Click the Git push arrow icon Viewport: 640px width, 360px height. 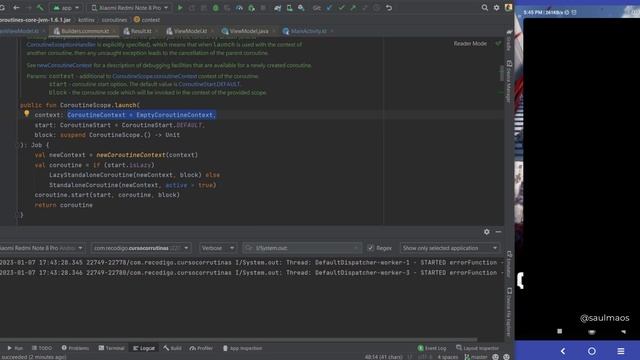click(353, 8)
